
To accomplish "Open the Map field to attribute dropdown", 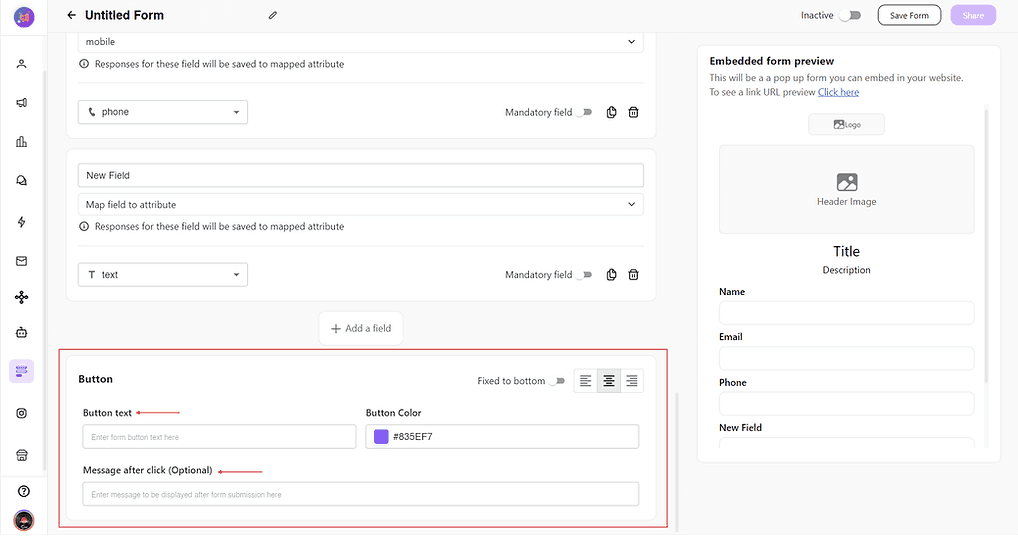I will (361, 204).
